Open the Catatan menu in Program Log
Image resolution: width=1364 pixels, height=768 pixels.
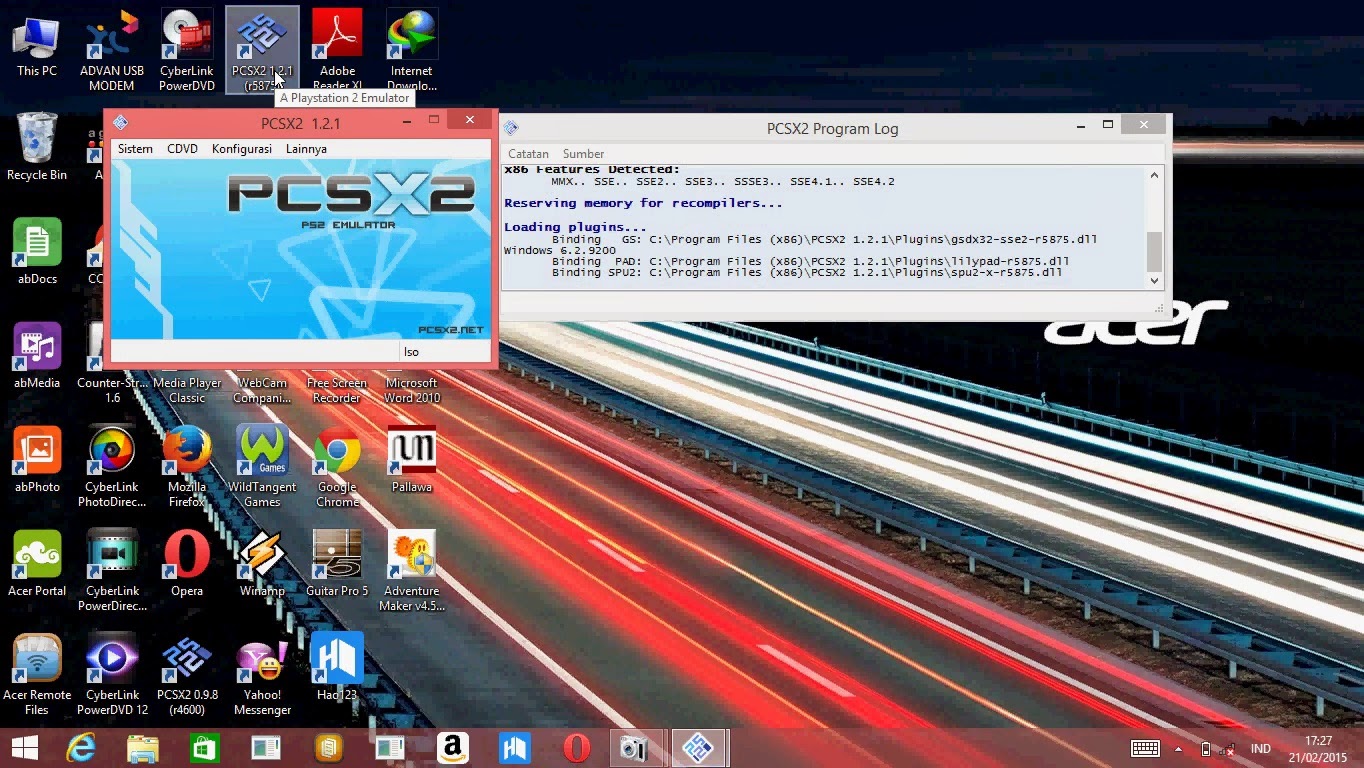point(527,153)
